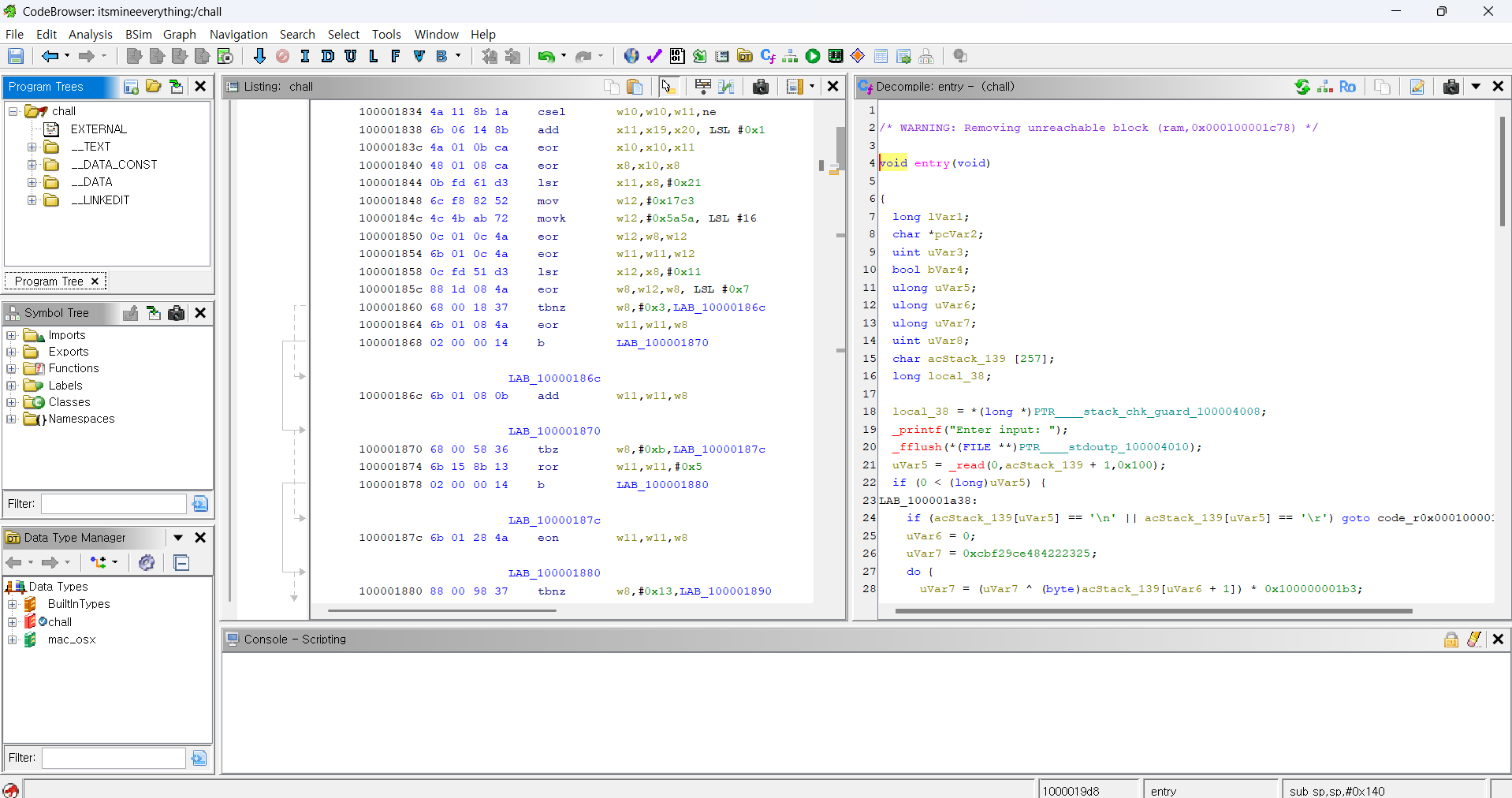
Task: Click the Decompile panel horizontal scrollbar
Action: coord(1153,610)
